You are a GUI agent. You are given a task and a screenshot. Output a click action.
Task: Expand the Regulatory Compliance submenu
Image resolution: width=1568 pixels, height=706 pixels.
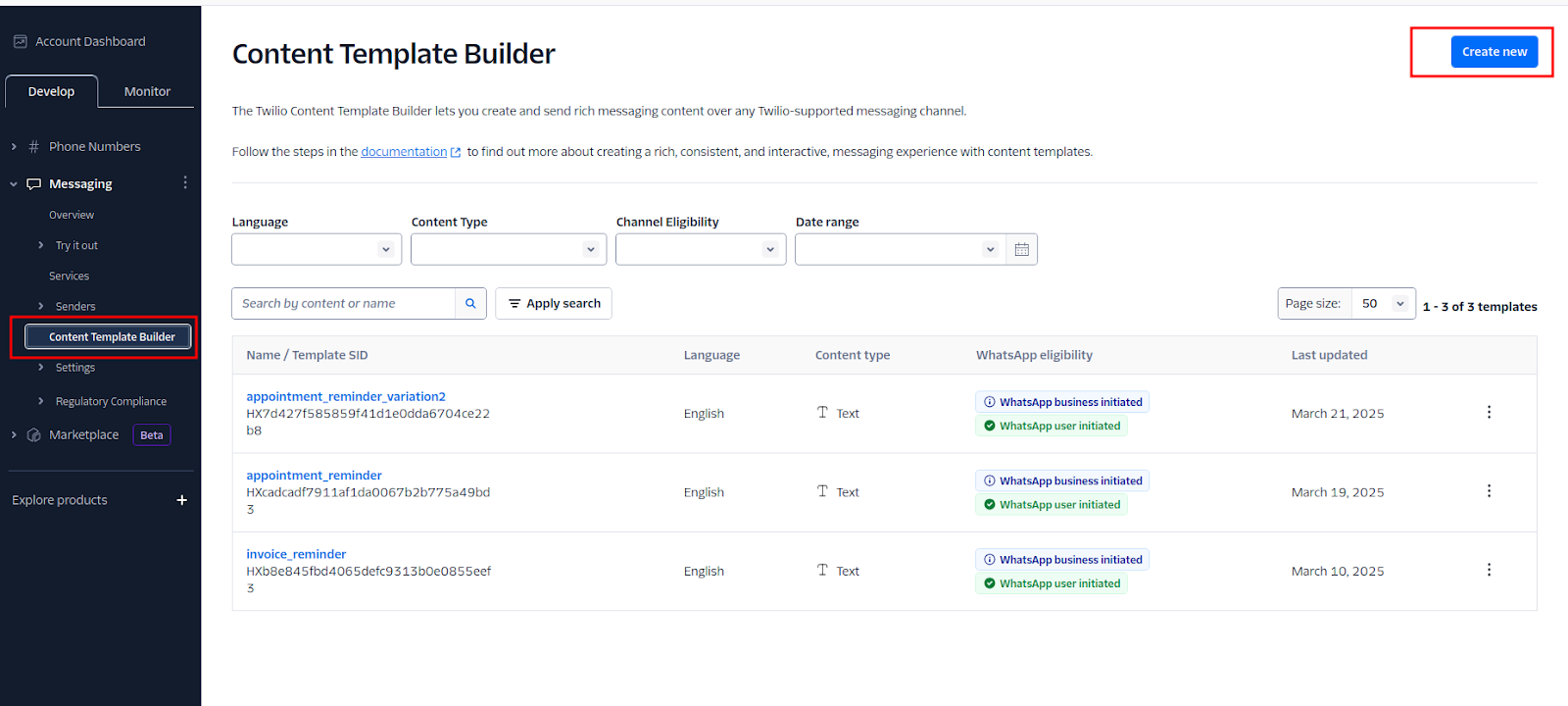[x=40, y=401]
